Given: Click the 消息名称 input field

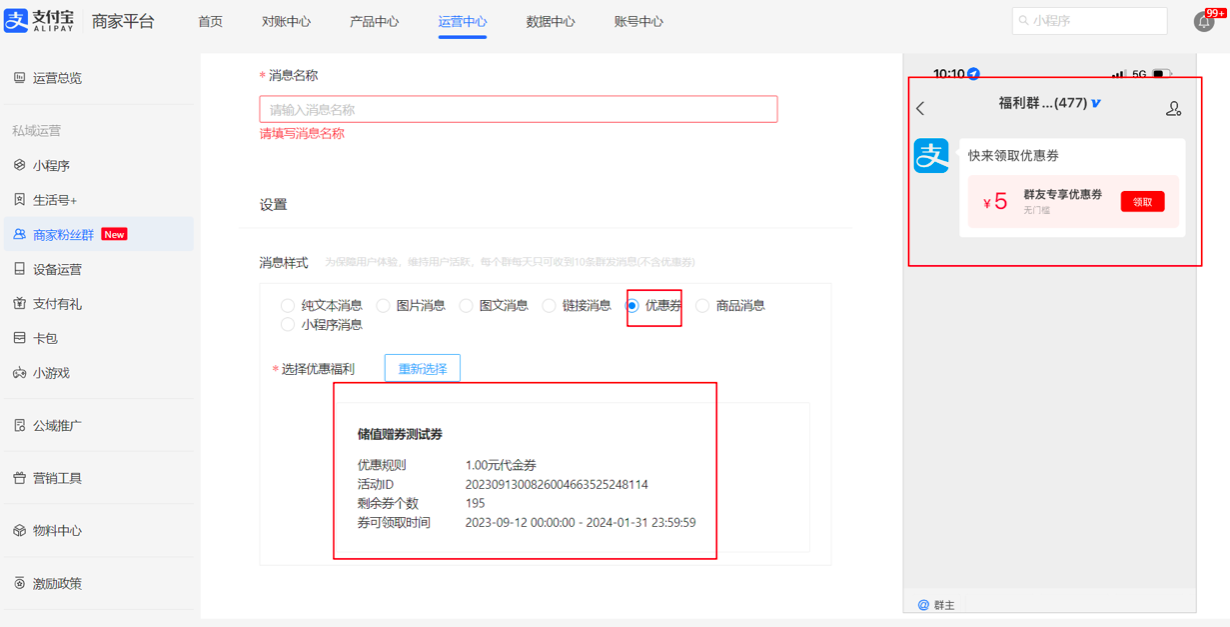Looking at the screenshot, I should [x=518, y=109].
